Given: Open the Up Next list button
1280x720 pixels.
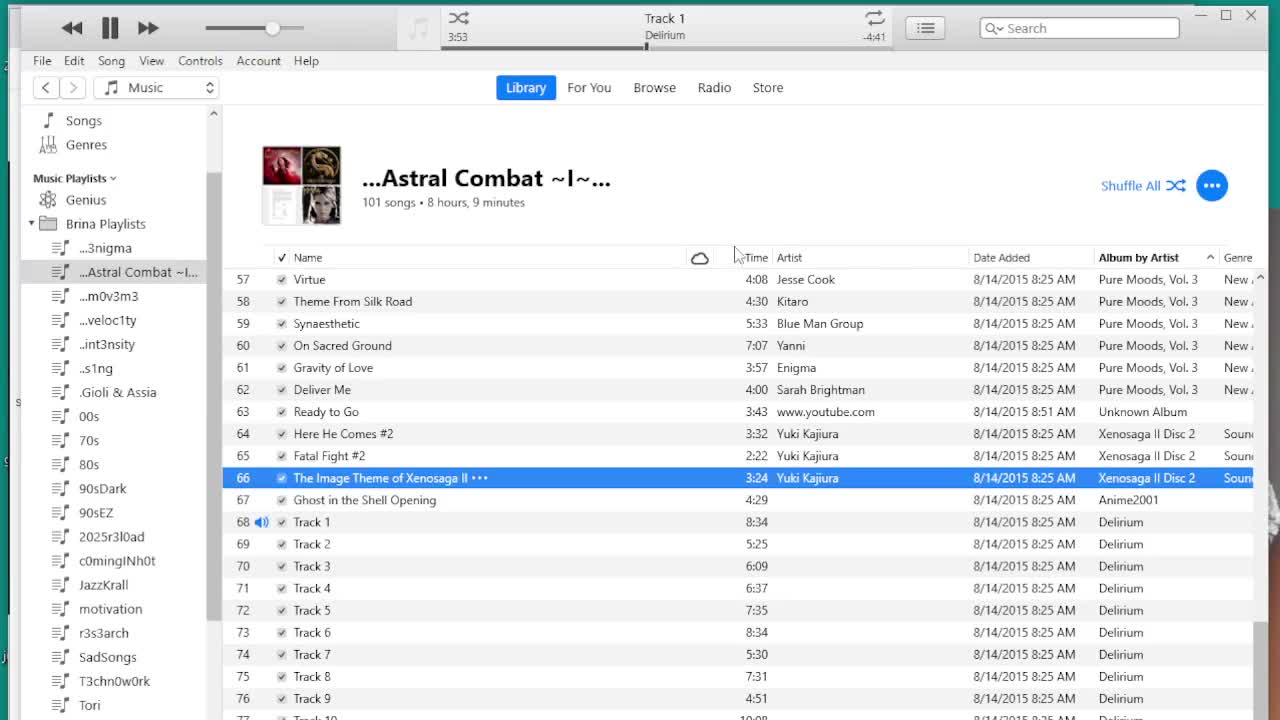Looking at the screenshot, I should point(925,28).
